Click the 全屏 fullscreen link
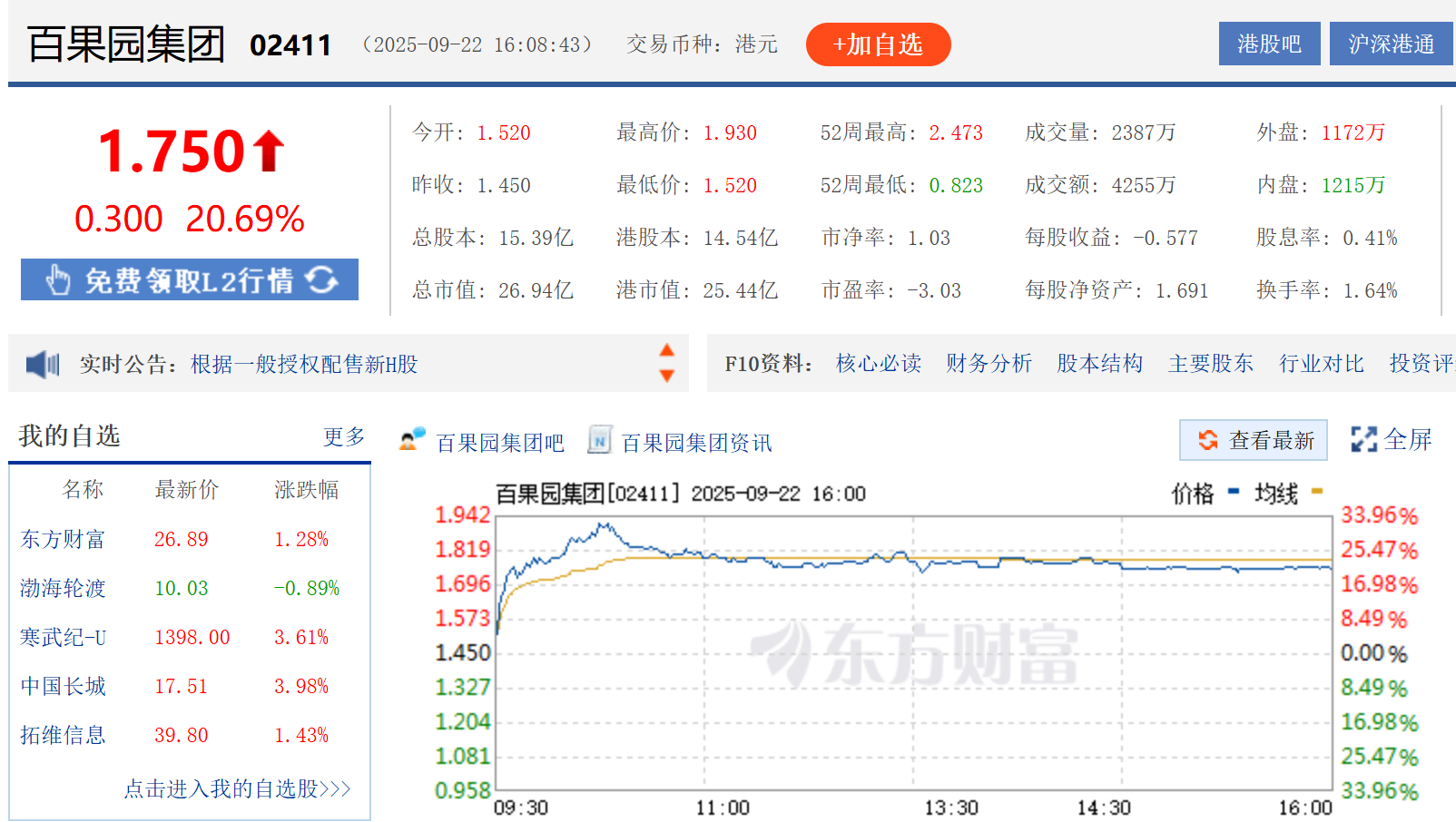 1407,440
